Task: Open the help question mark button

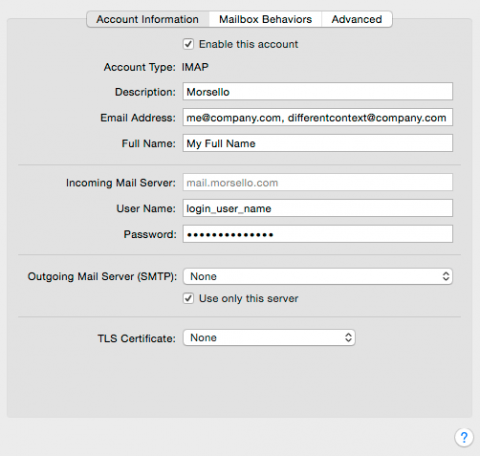Action: point(464,437)
